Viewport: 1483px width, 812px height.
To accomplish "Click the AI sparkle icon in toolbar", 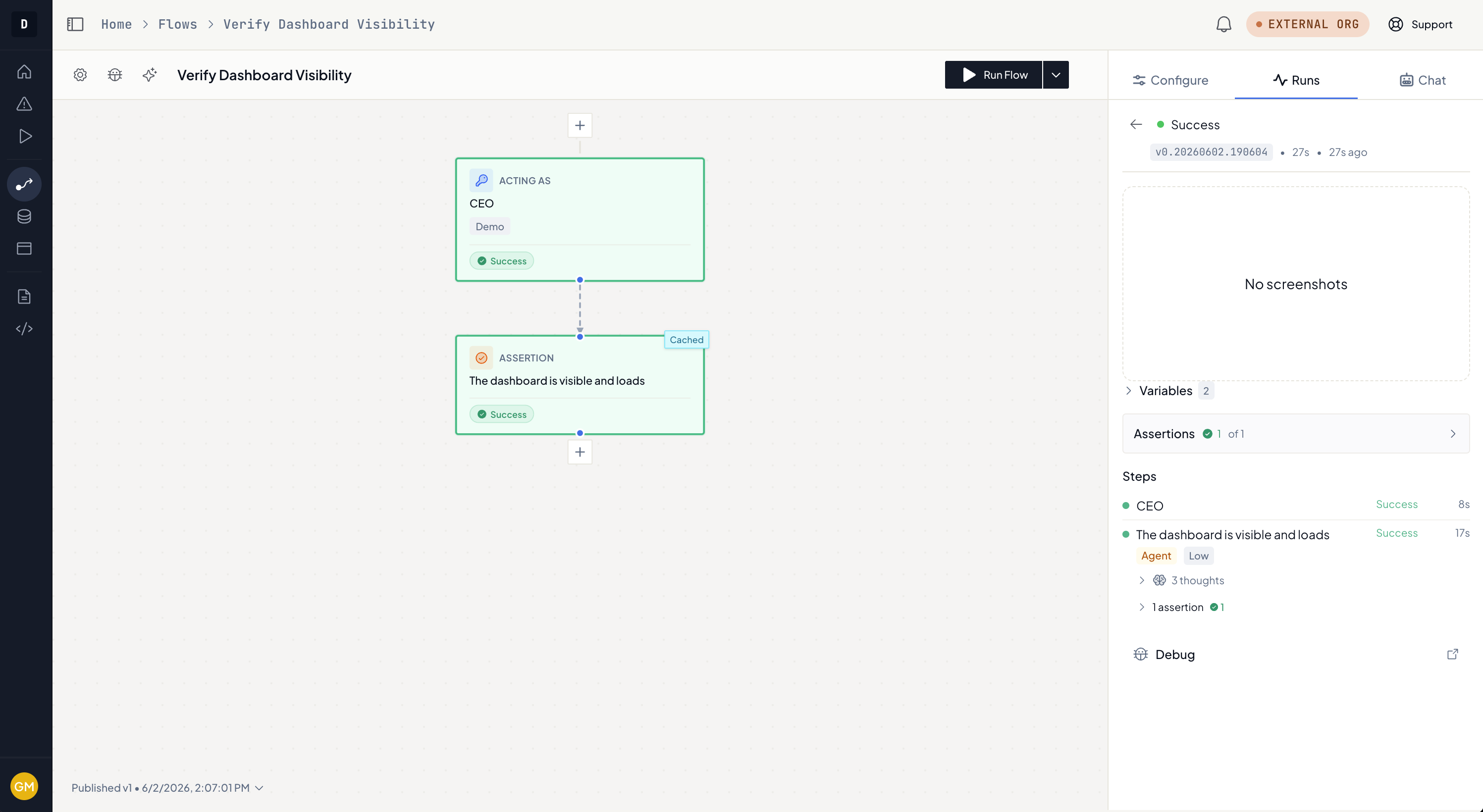I will tap(150, 75).
